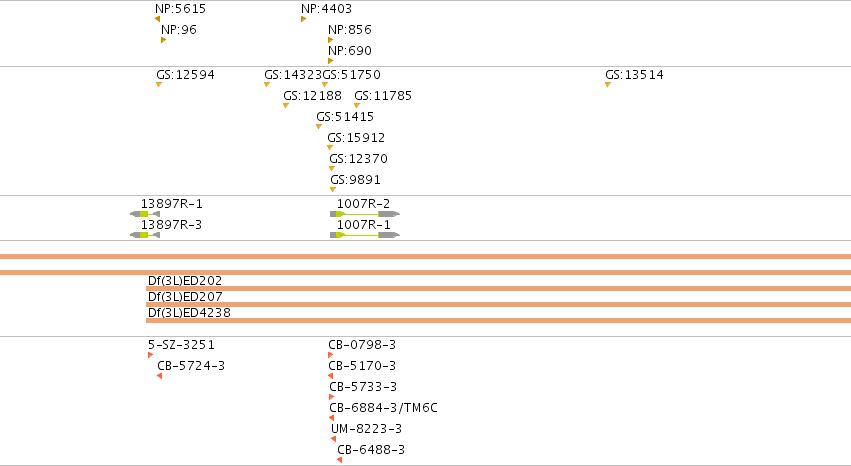Viewport: 851px width, 466px height.
Task: Click the Df(3L)ED202 label text
Action: [185, 281]
